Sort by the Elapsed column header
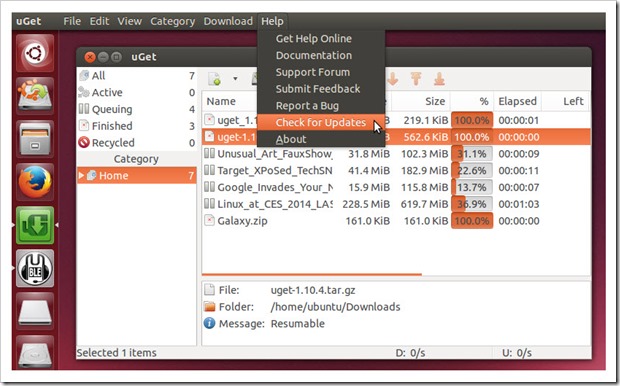 coord(517,101)
